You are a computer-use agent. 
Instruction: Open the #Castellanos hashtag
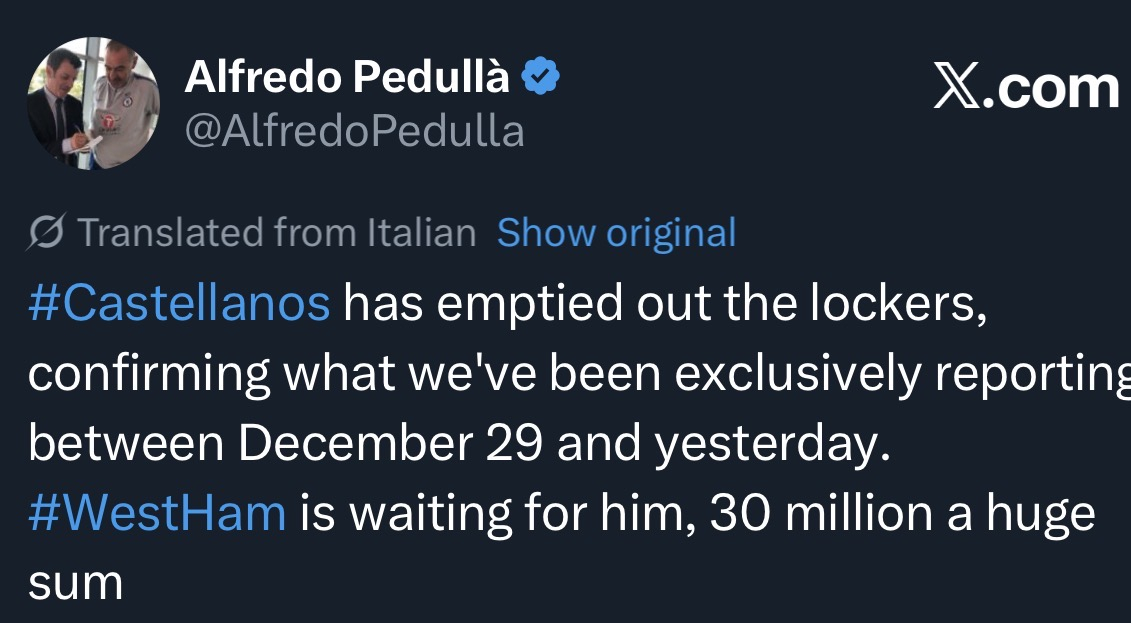179,304
